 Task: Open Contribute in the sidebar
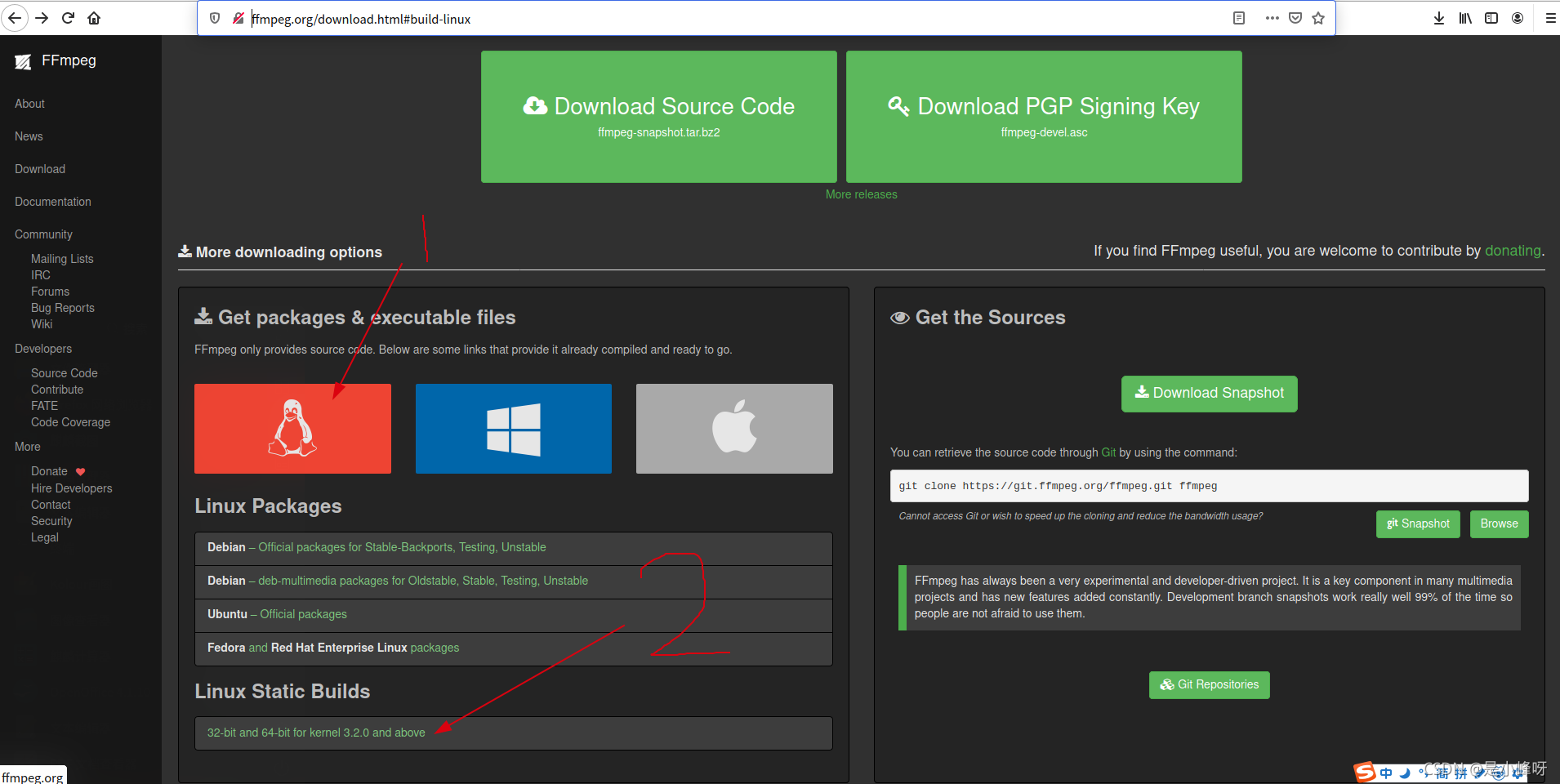[57, 390]
